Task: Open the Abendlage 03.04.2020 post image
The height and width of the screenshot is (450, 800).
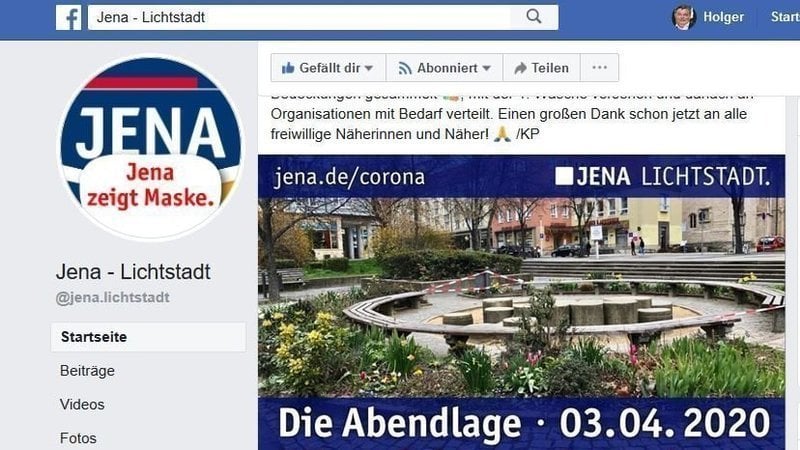Action: (521, 303)
